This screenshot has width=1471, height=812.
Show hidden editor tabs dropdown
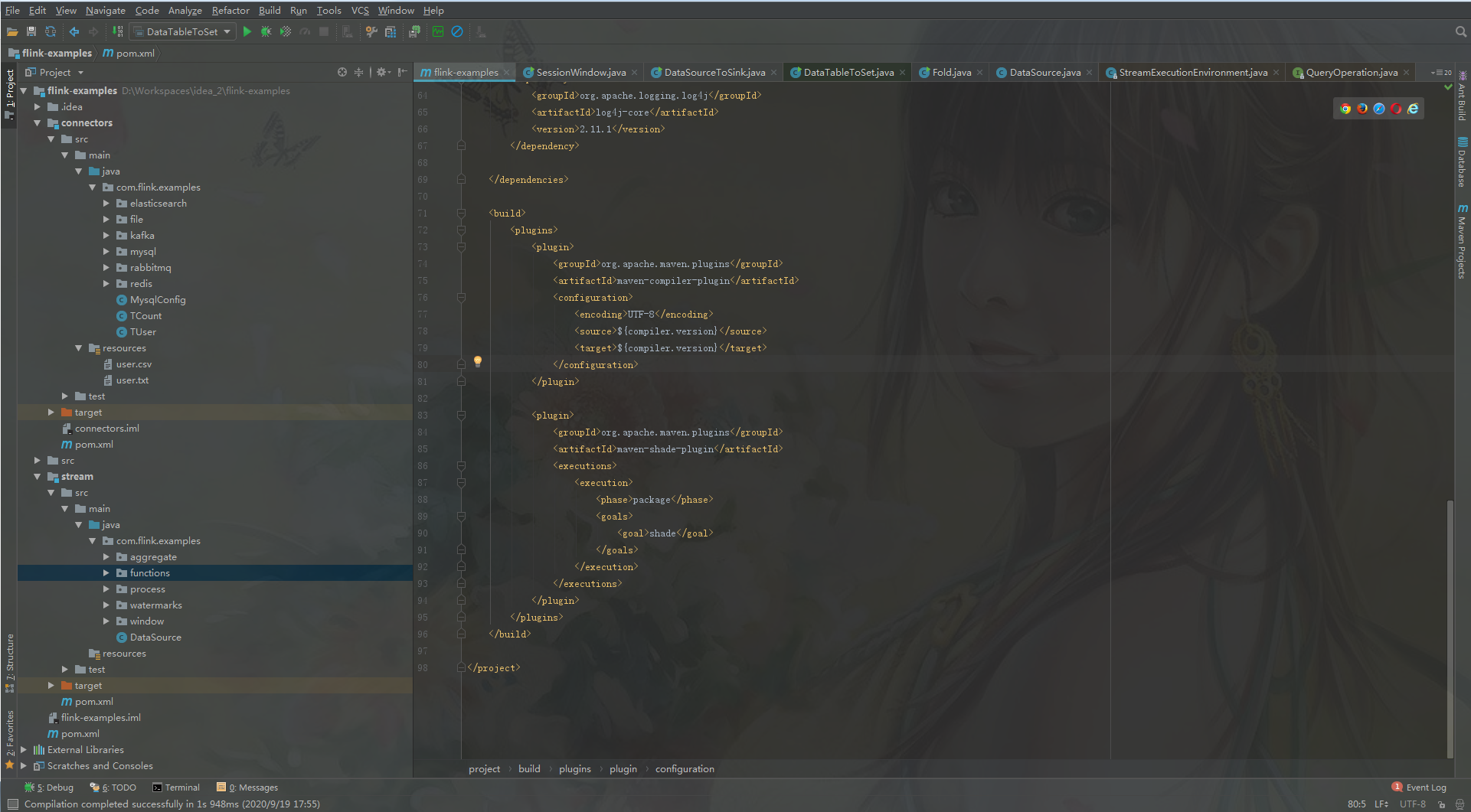pos(1441,73)
